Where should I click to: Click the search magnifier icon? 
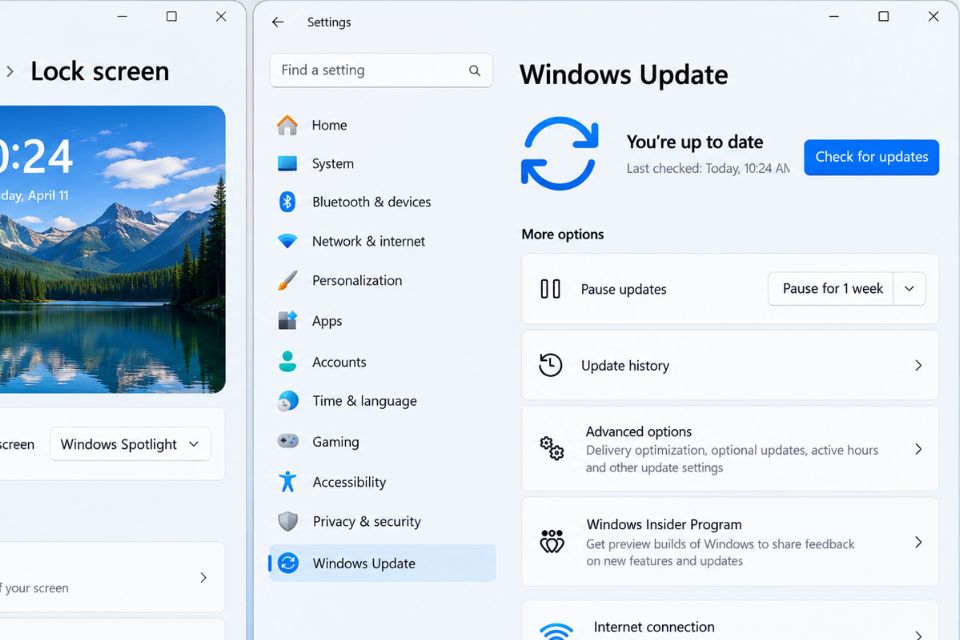(474, 70)
